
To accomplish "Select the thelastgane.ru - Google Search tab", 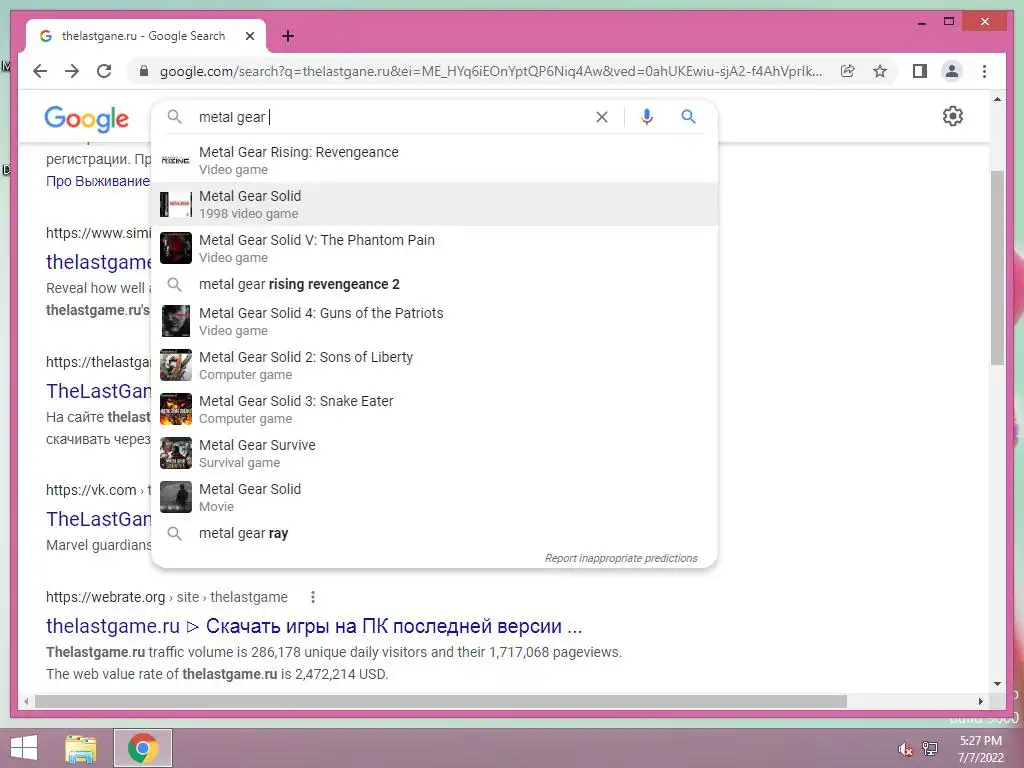I will tap(146, 36).
